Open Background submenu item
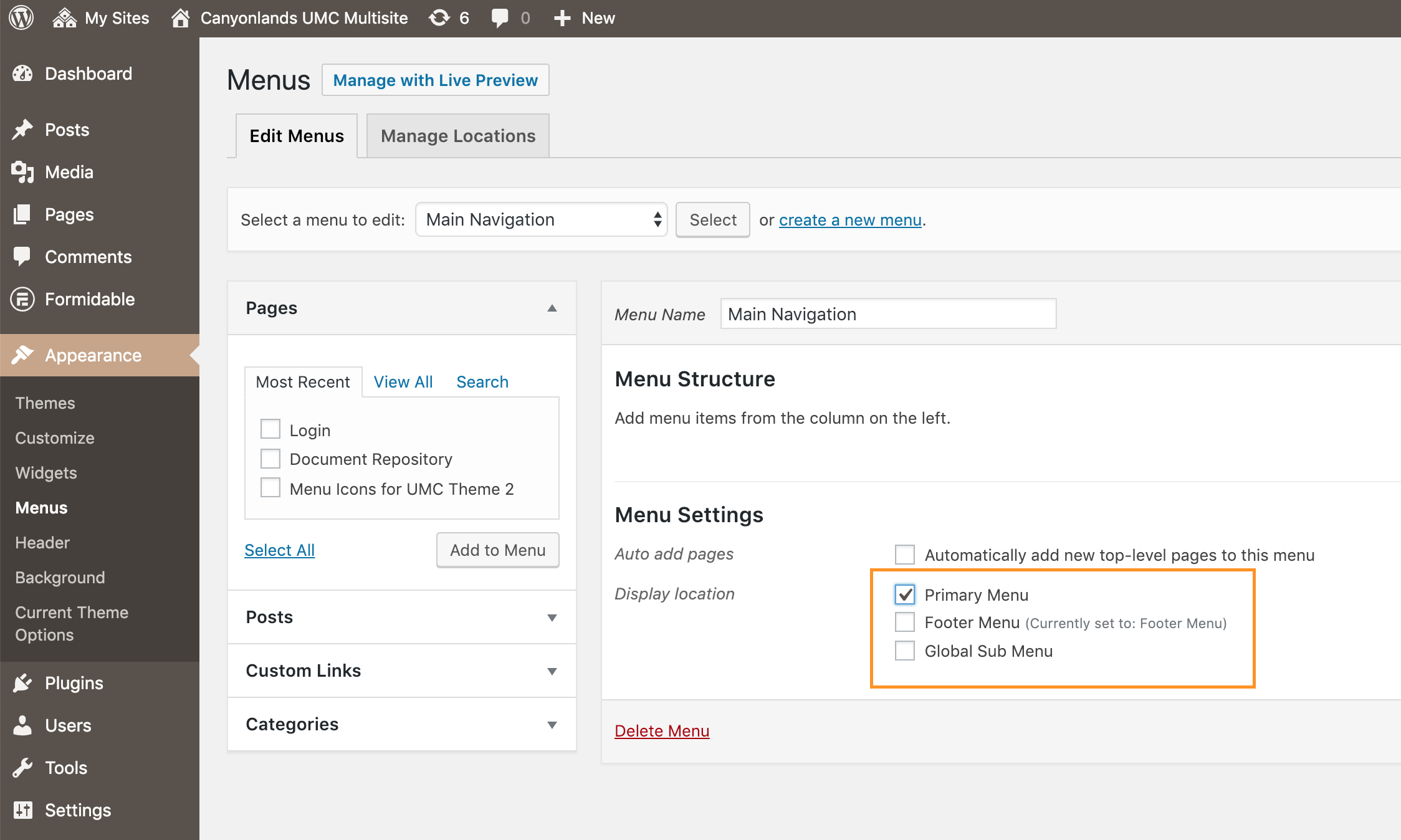 point(60,578)
